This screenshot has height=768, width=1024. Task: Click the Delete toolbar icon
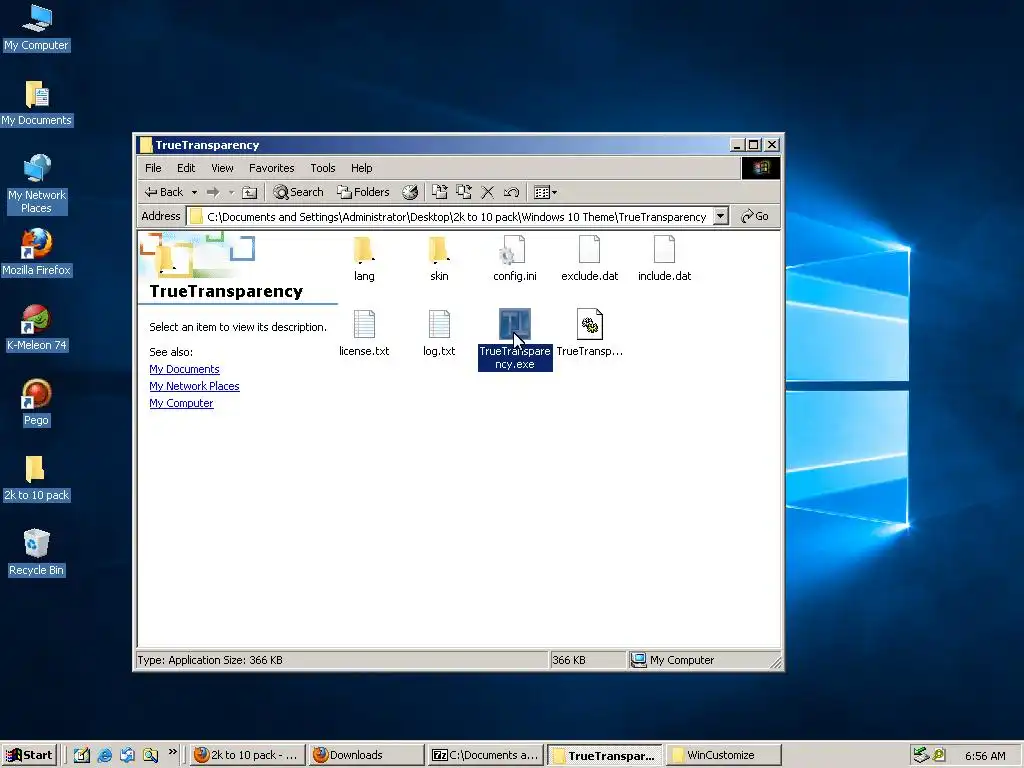487,192
